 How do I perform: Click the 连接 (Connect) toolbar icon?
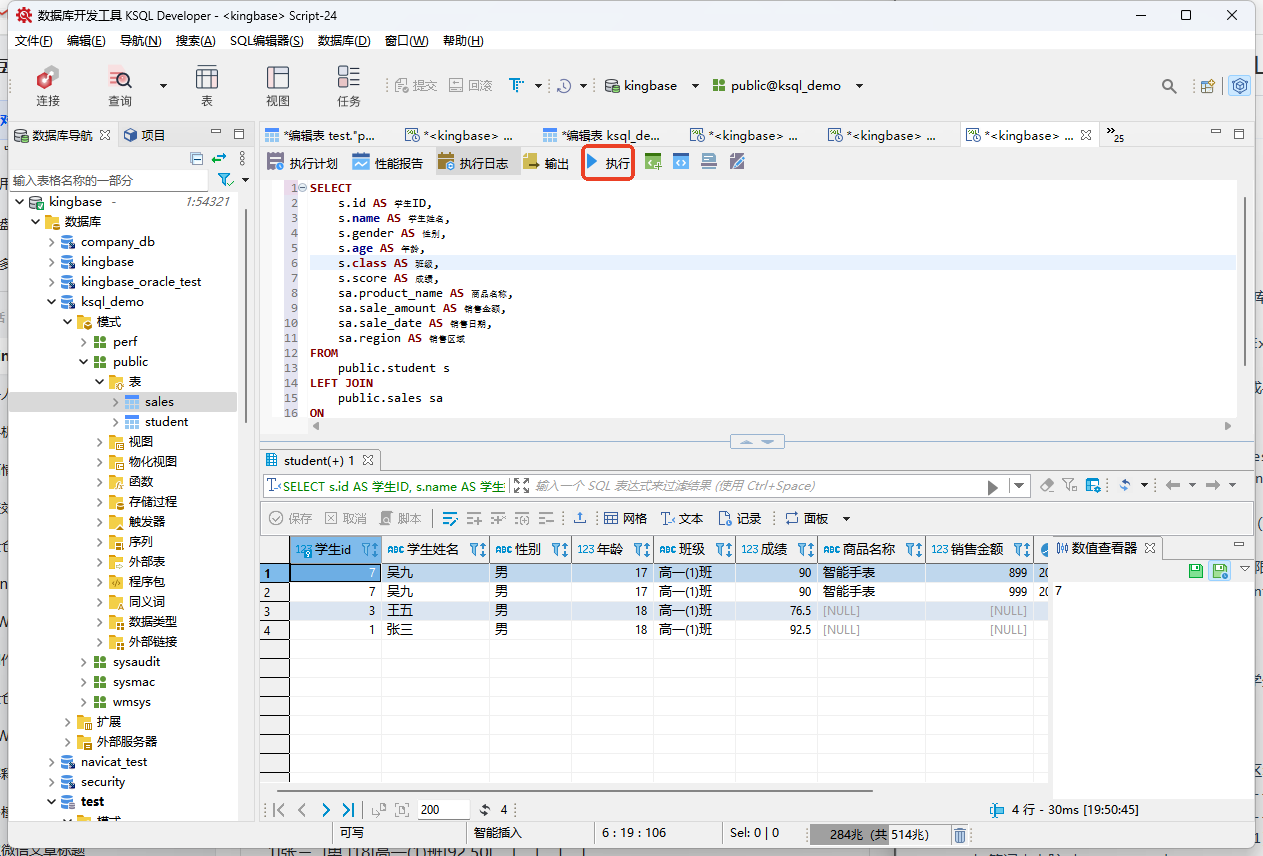(47, 85)
